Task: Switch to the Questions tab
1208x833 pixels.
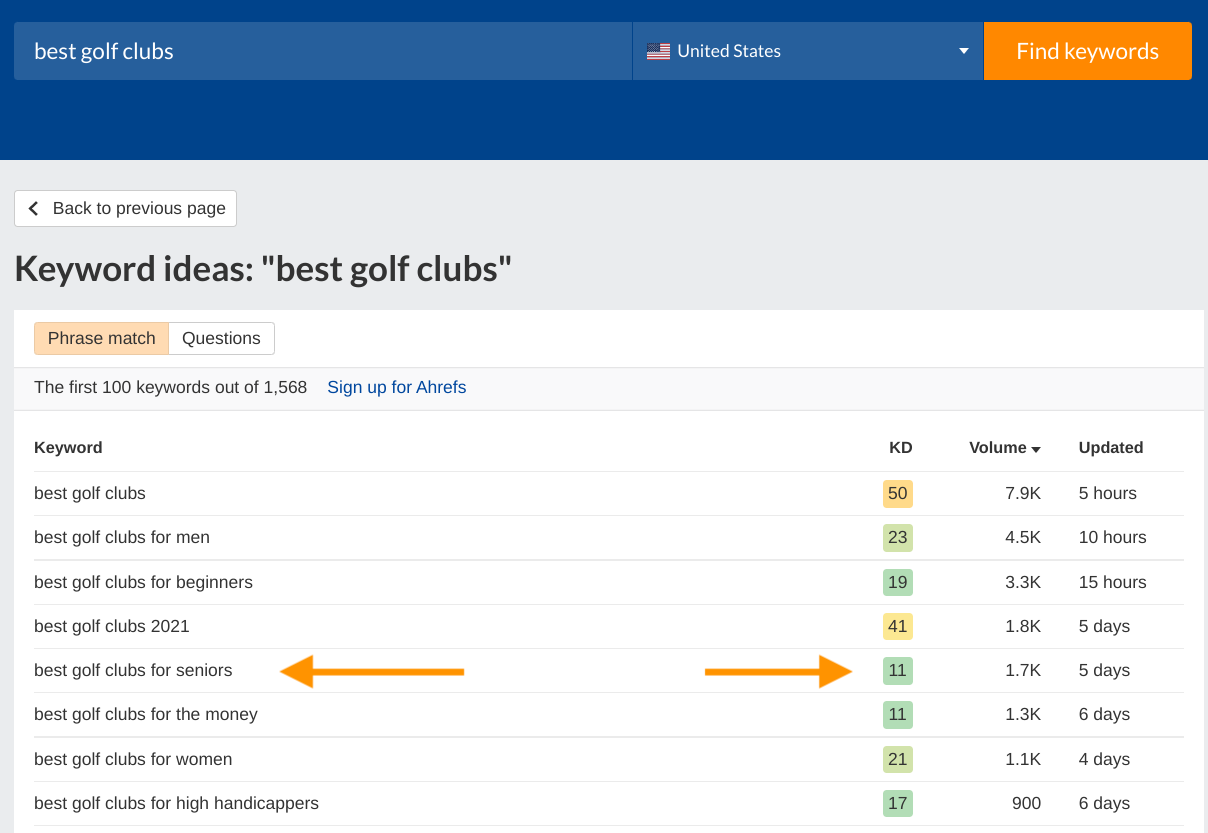Action: coord(221,338)
